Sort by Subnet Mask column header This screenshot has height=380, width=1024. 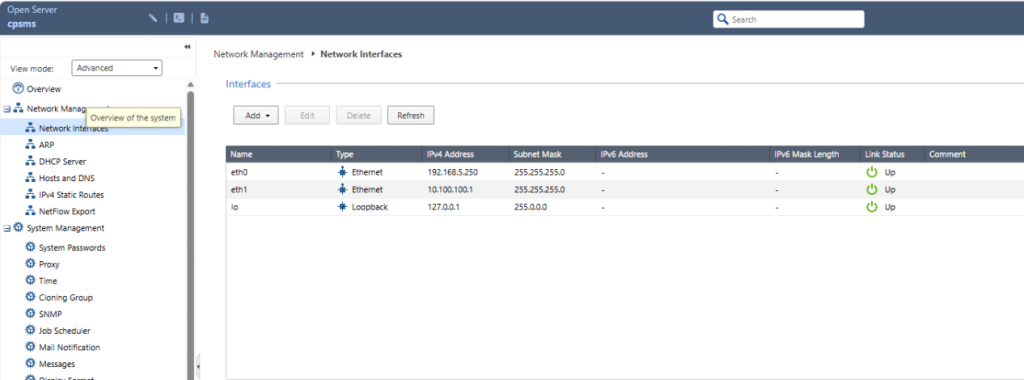(553, 154)
